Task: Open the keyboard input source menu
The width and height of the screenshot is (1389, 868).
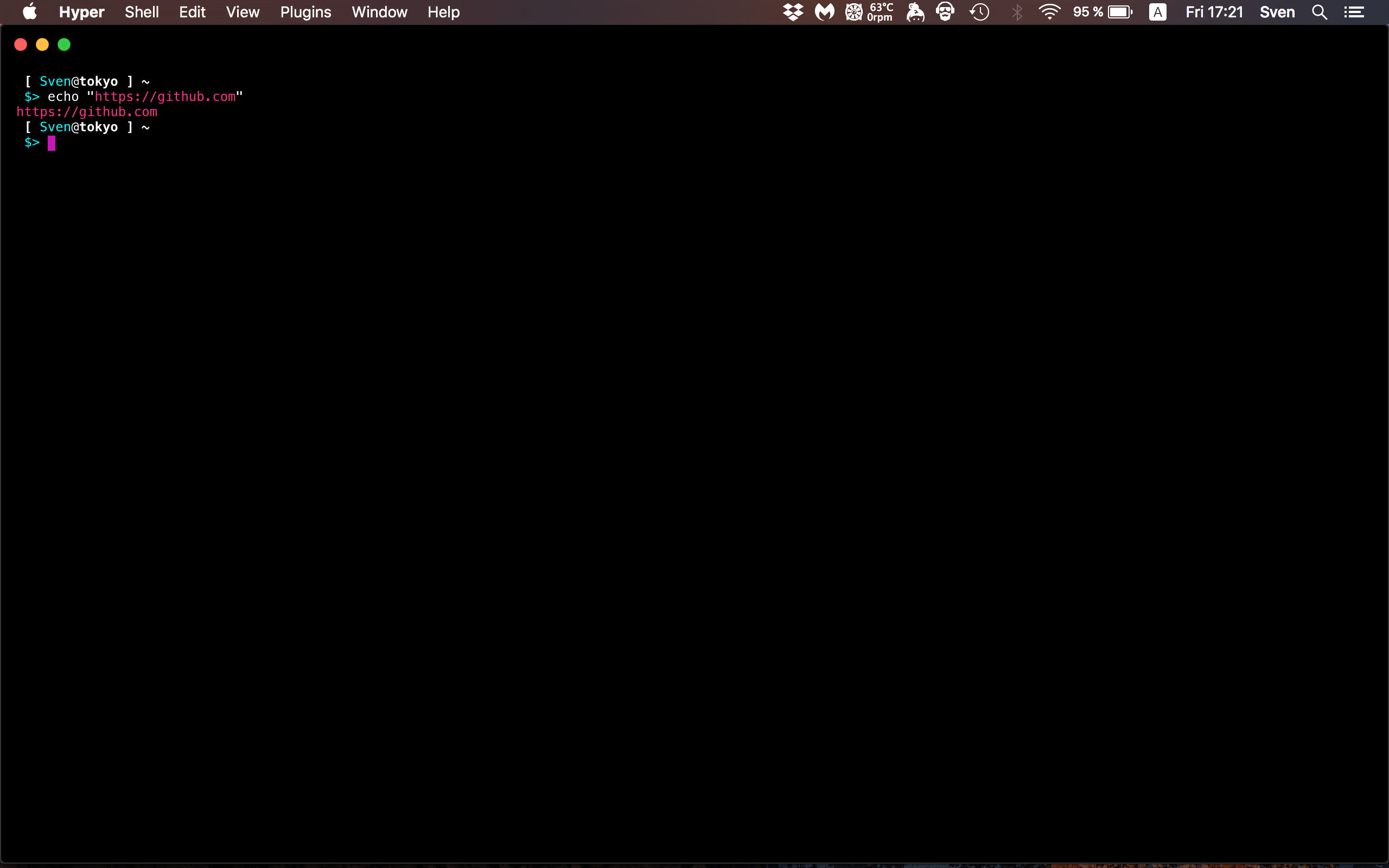Action: (x=1158, y=11)
